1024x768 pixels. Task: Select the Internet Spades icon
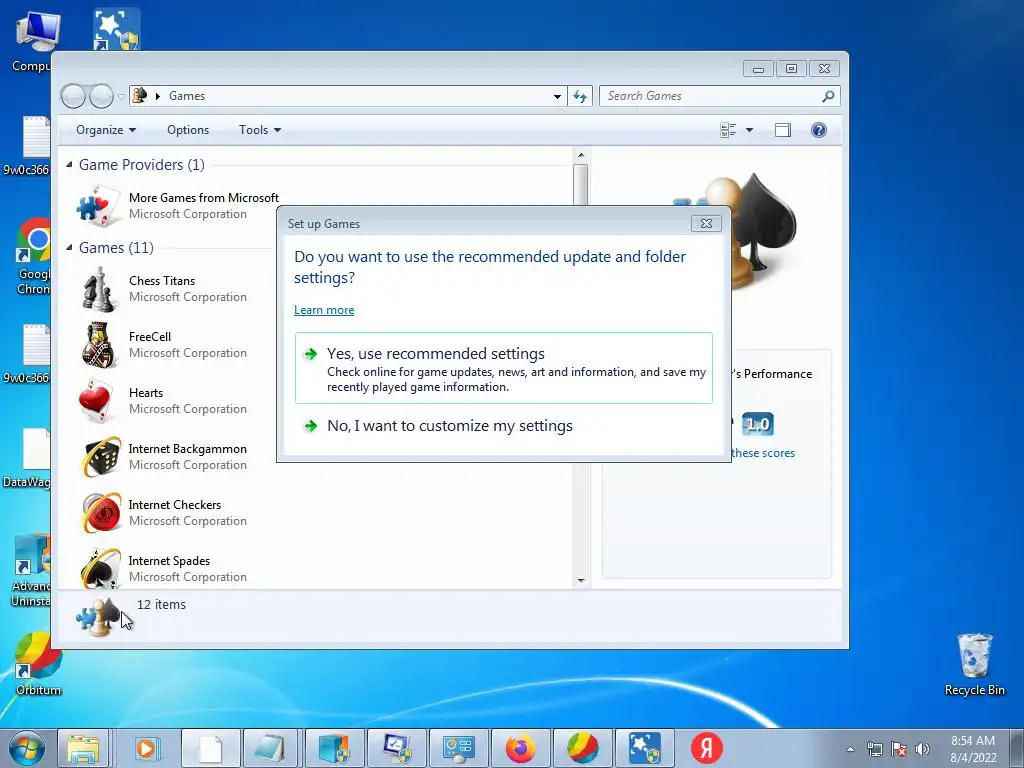(101, 568)
